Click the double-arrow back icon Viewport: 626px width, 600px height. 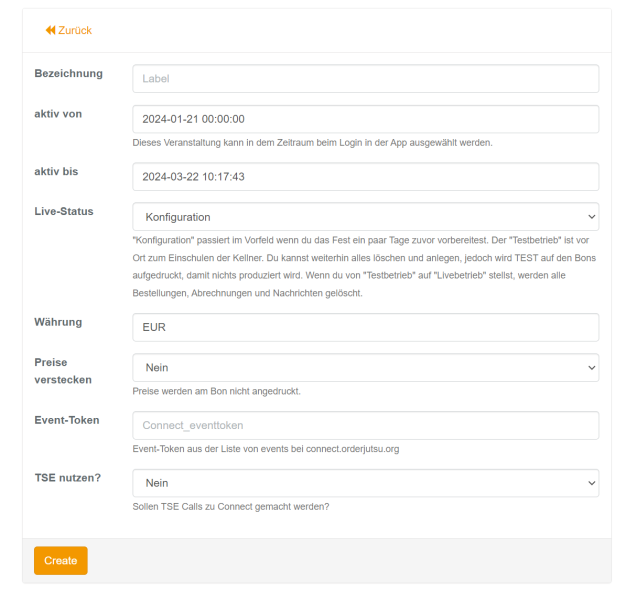click(x=50, y=30)
